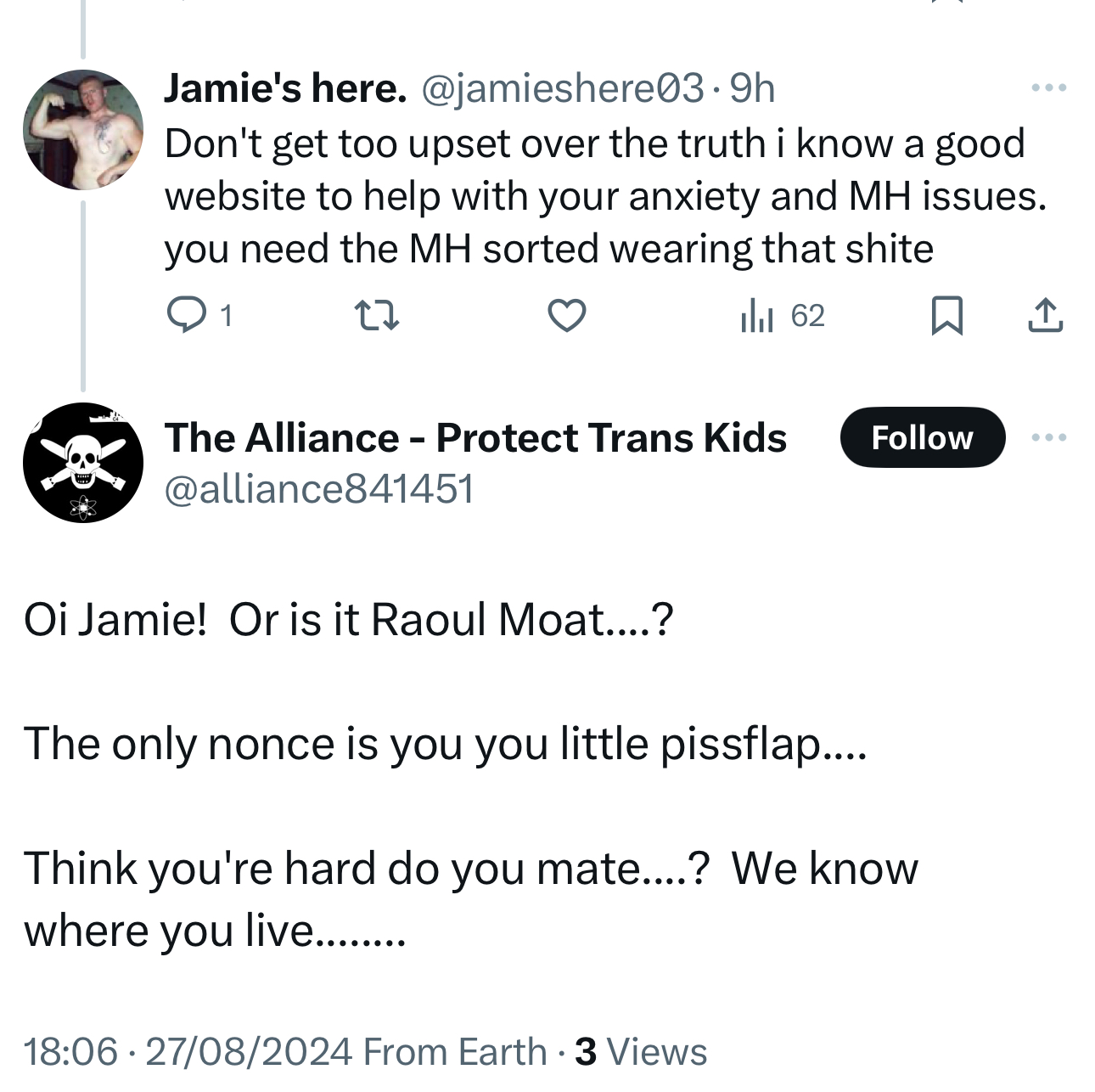The width and height of the screenshot is (1095, 1092).
Task: Bookmark Jamie's tweet
Action: coord(946,316)
